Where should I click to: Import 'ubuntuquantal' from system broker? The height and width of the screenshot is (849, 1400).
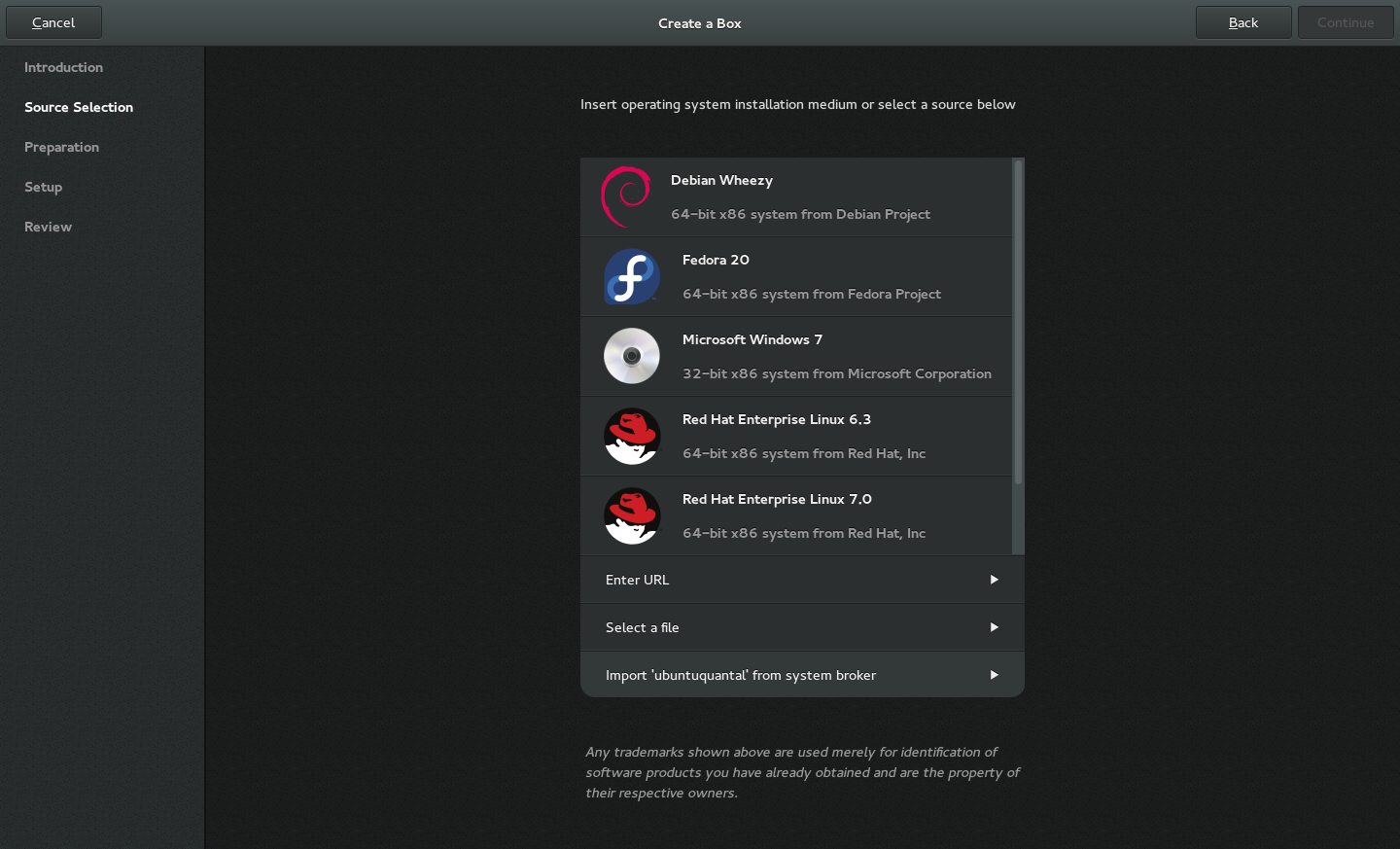coord(802,675)
